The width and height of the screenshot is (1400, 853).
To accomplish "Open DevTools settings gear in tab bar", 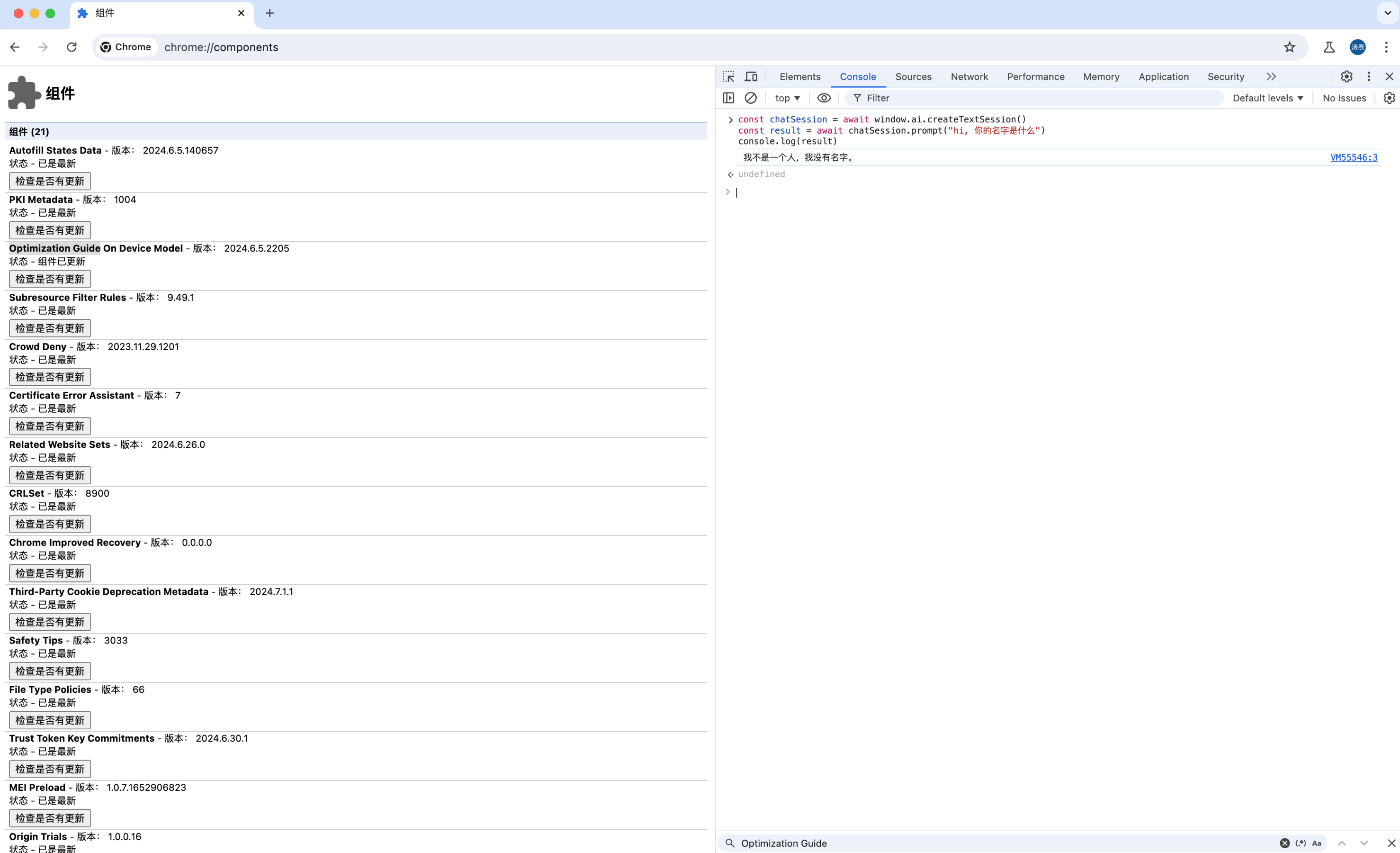I will (1346, 77).
